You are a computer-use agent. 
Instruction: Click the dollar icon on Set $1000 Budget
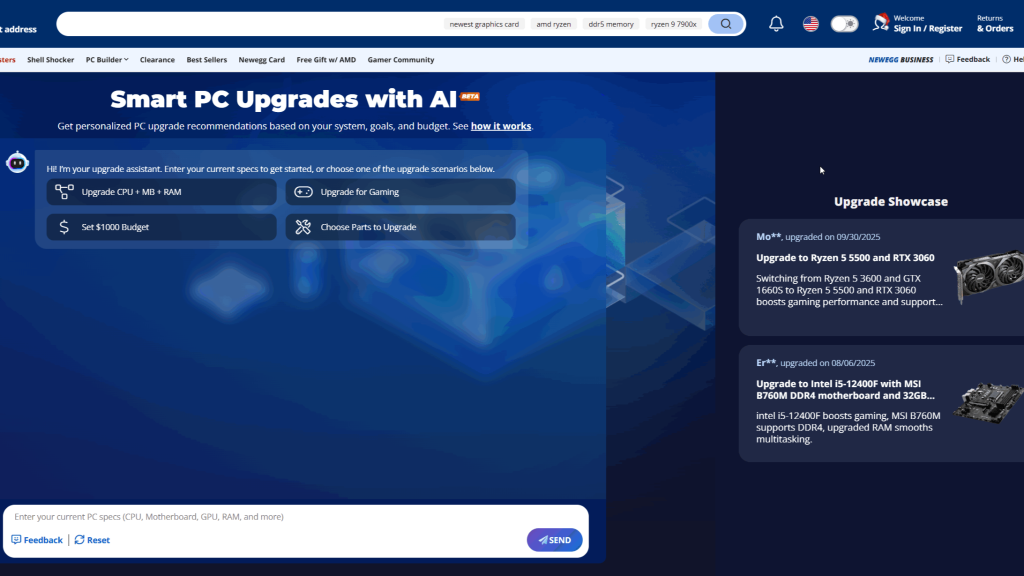[x=62, y=227]
